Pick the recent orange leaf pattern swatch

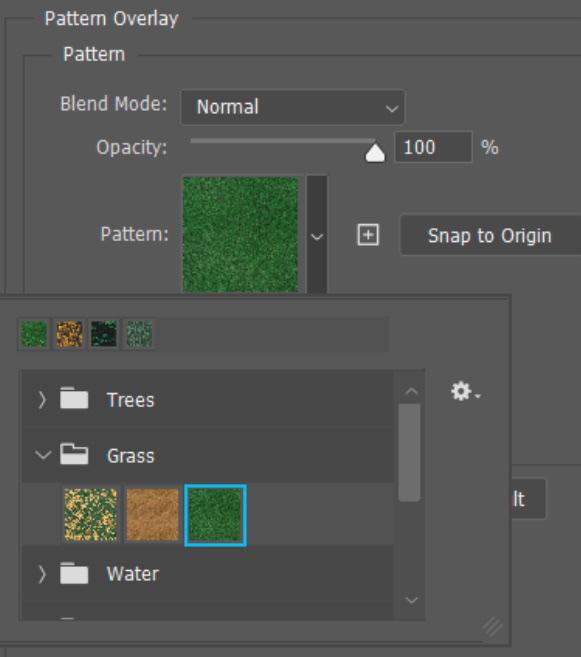pos(69,334)
